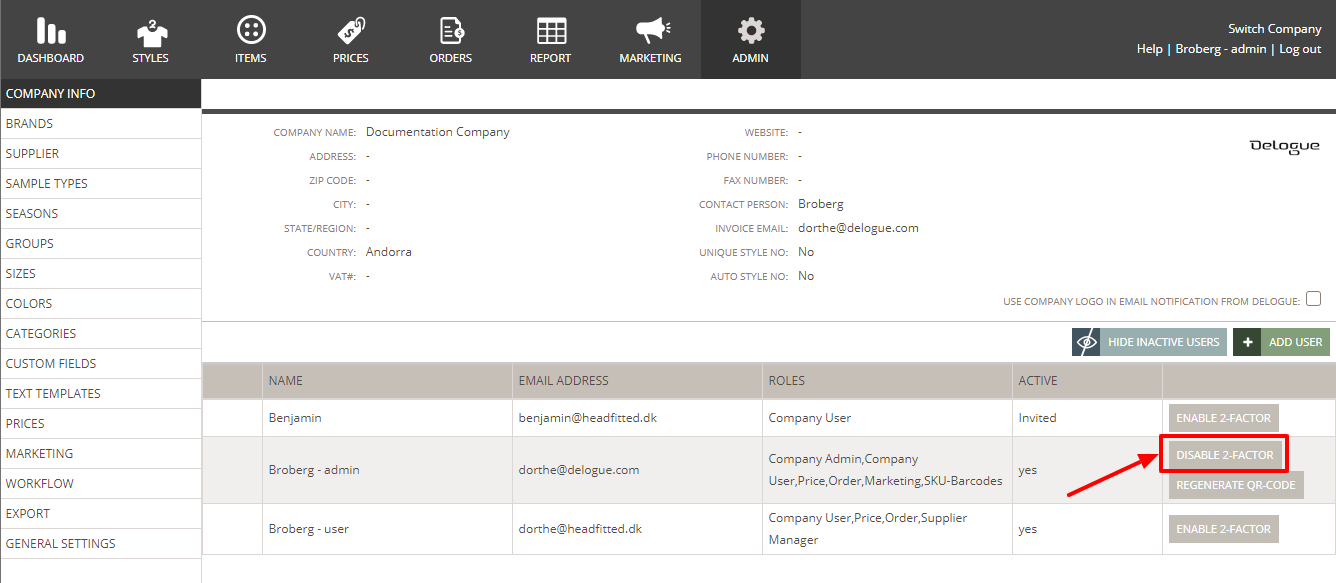Select Brands in the left sidebar
This screenshot has width=1336, height=583.
coord(30,124)
